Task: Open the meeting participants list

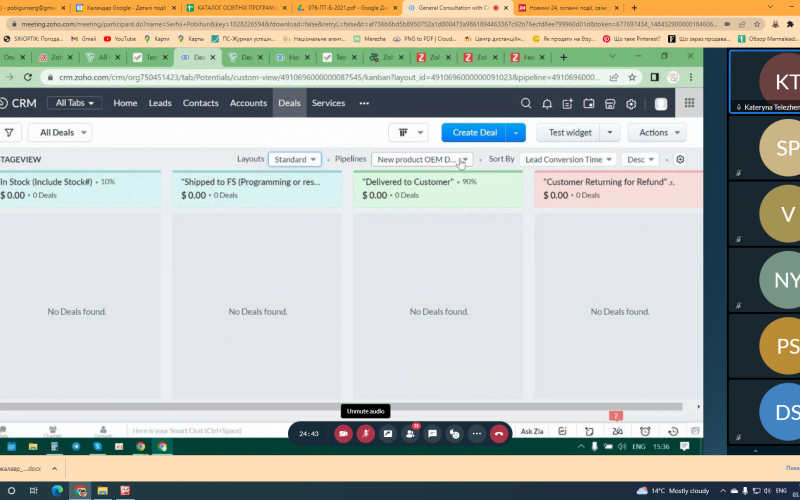Action: click(410, 434)
